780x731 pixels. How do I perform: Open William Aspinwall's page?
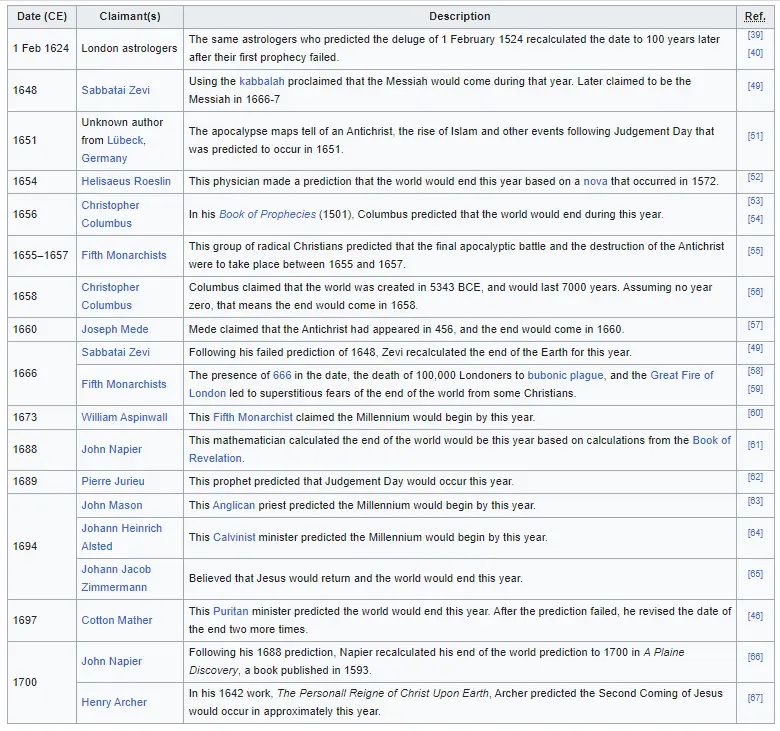click(x=124, y=416)
